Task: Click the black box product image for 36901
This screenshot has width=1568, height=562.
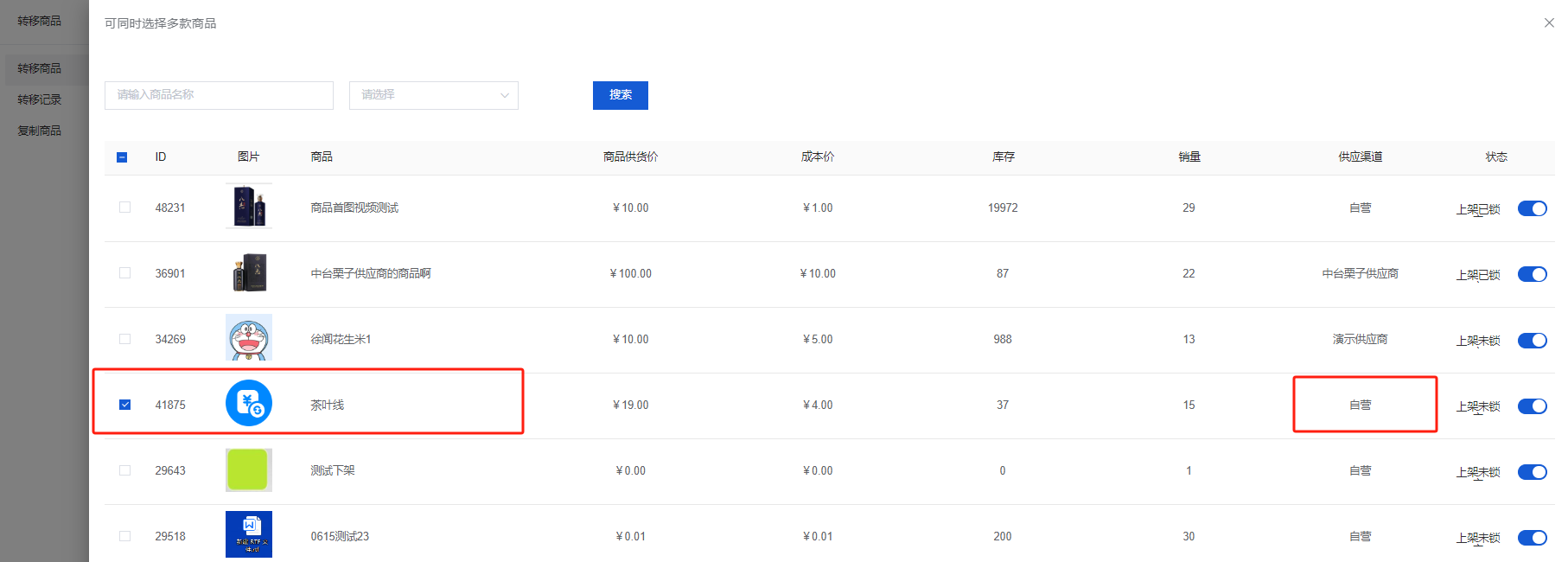Action: [248, 272]
